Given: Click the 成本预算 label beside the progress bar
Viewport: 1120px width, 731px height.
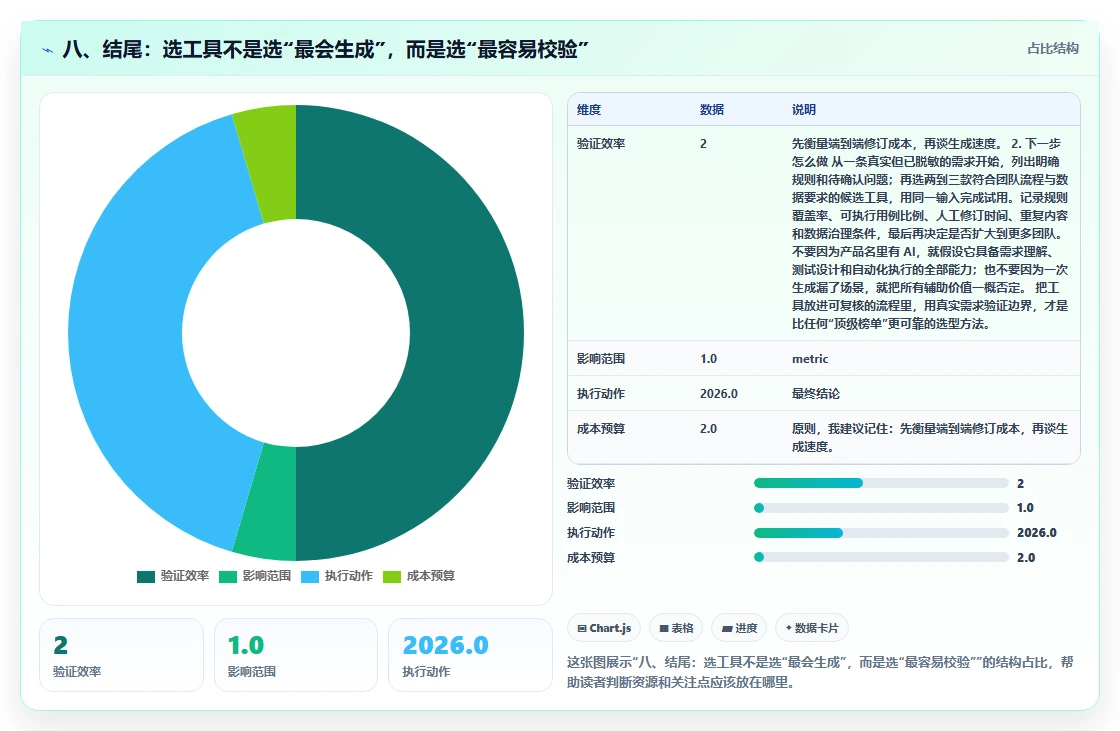Looking at the screenshot, I should pyautogui.click(x=591, y=557).
